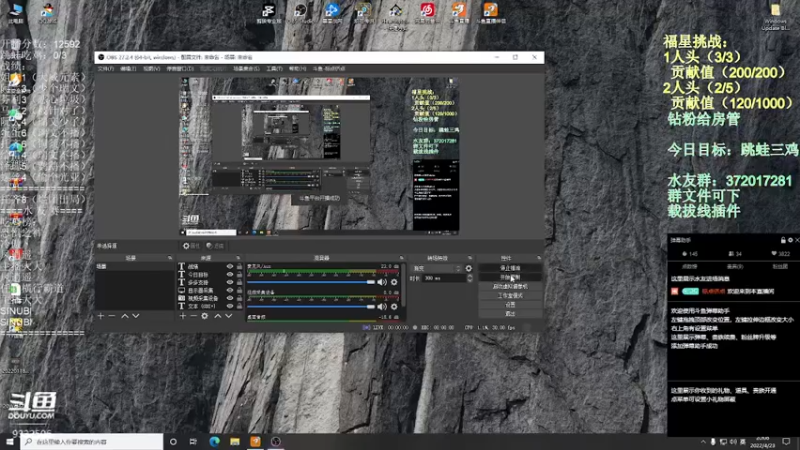Float the Scenes (场景) dock via its header icon
The image size is (800, 450).
point(170,258)
